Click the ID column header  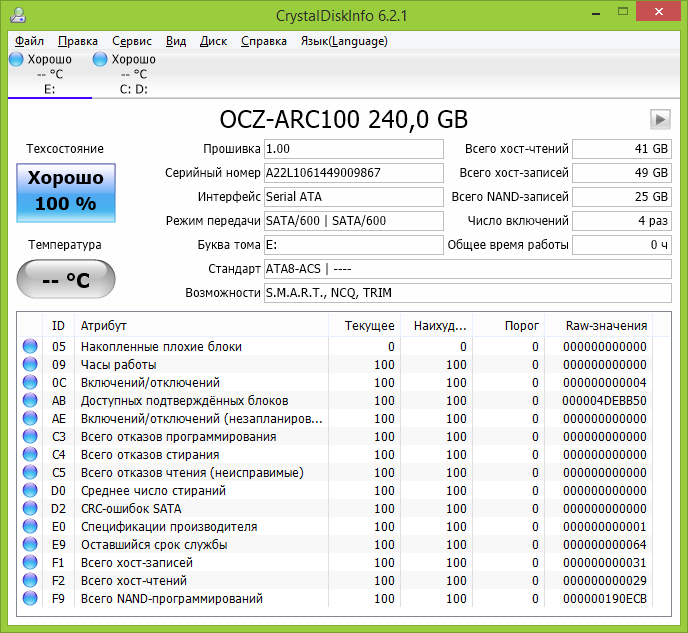pos(58,325)
